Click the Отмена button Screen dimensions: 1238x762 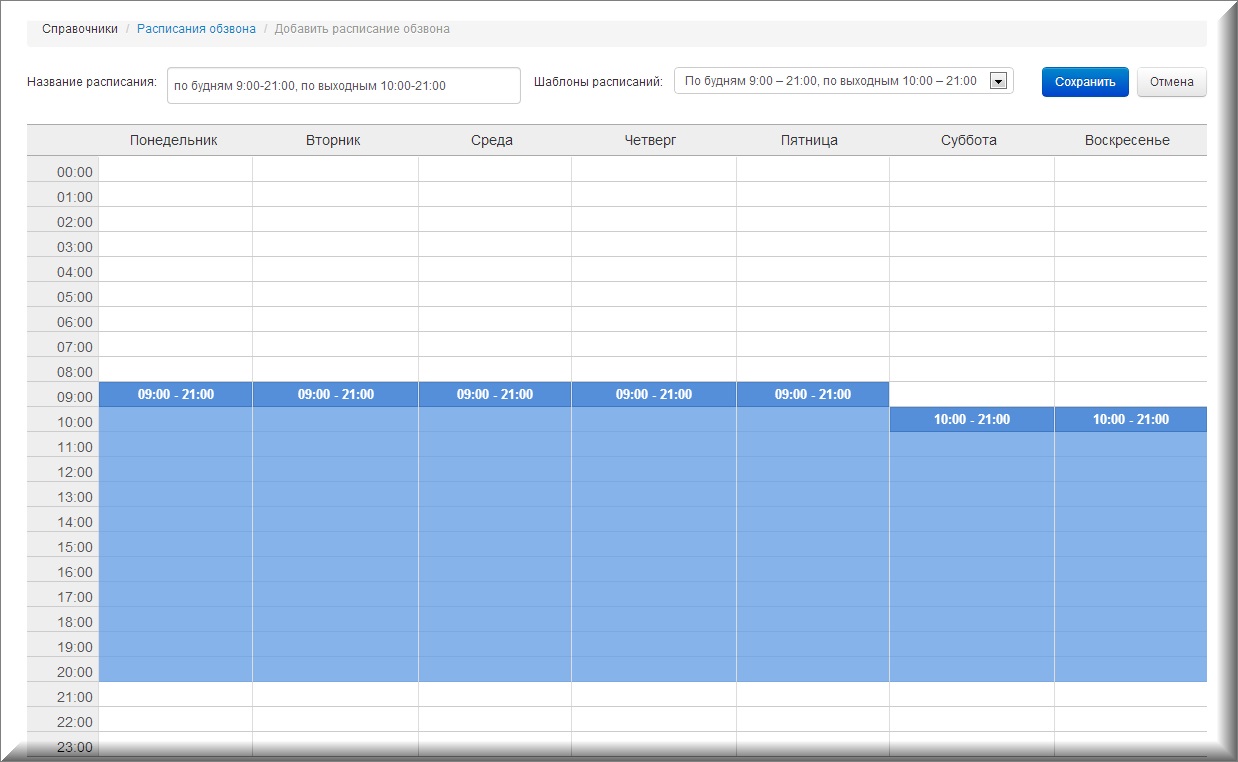(x=1171, y=82)
